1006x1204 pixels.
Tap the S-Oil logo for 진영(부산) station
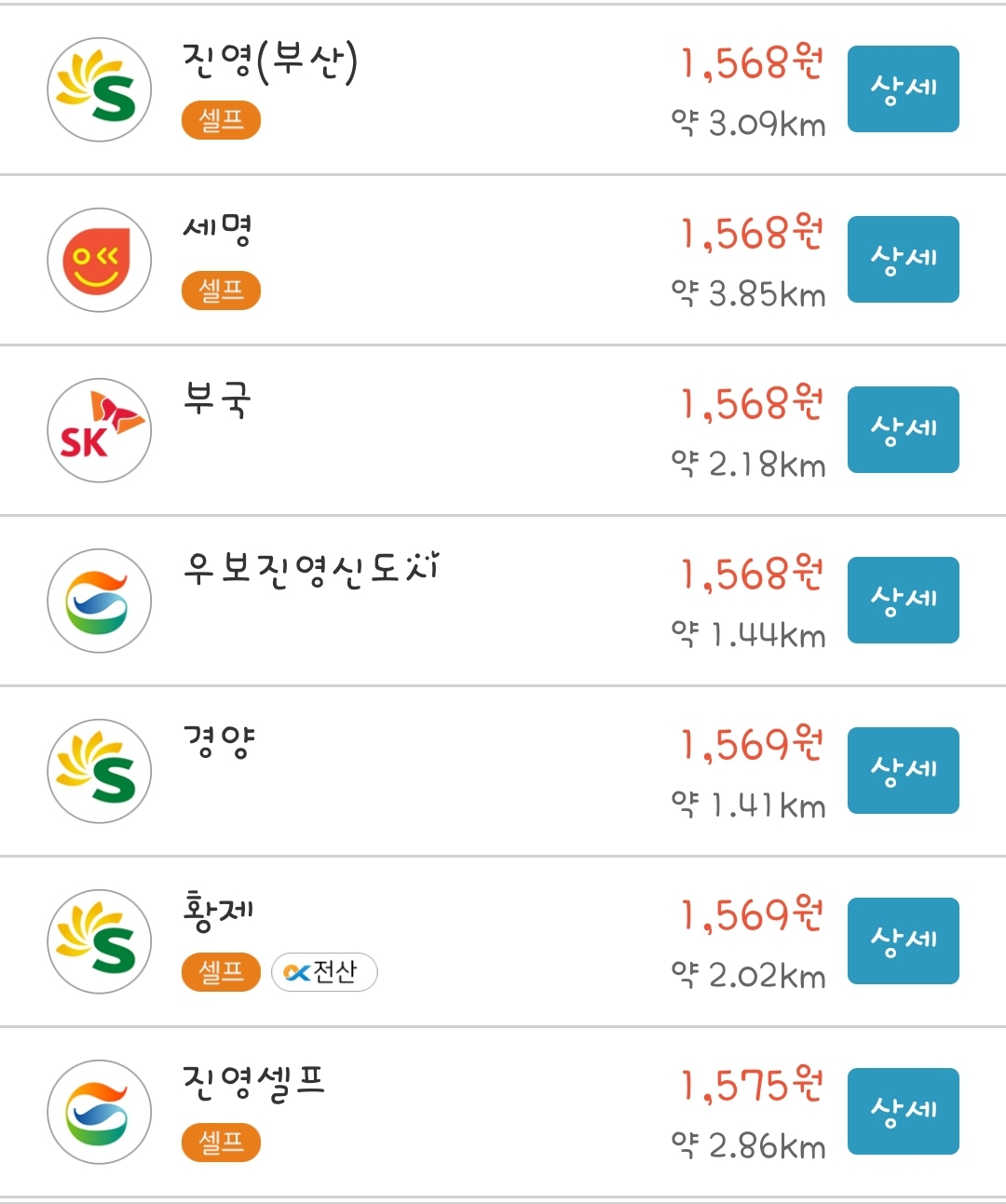coord(99,89)
